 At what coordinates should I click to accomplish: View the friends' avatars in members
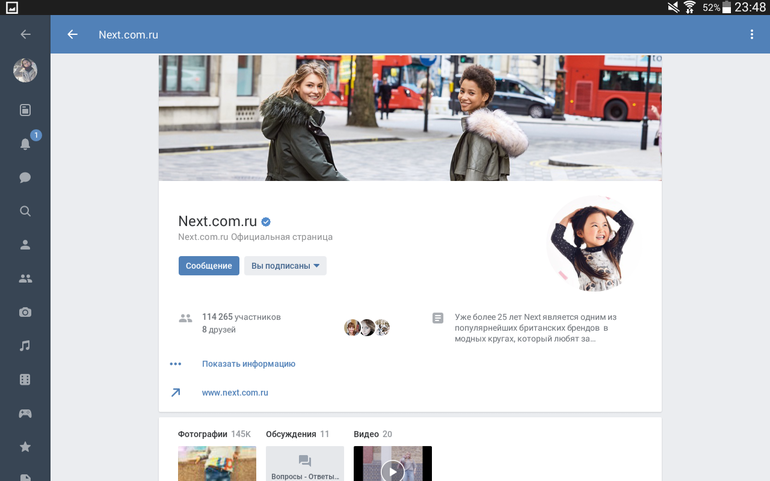point(367,327)
